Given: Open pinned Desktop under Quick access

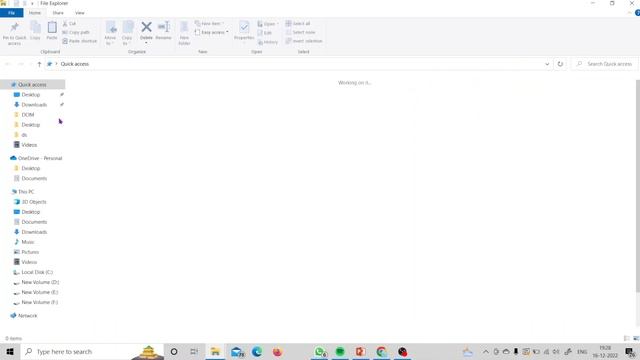Looking at the screenshot, I should click(x=31, y=95).
